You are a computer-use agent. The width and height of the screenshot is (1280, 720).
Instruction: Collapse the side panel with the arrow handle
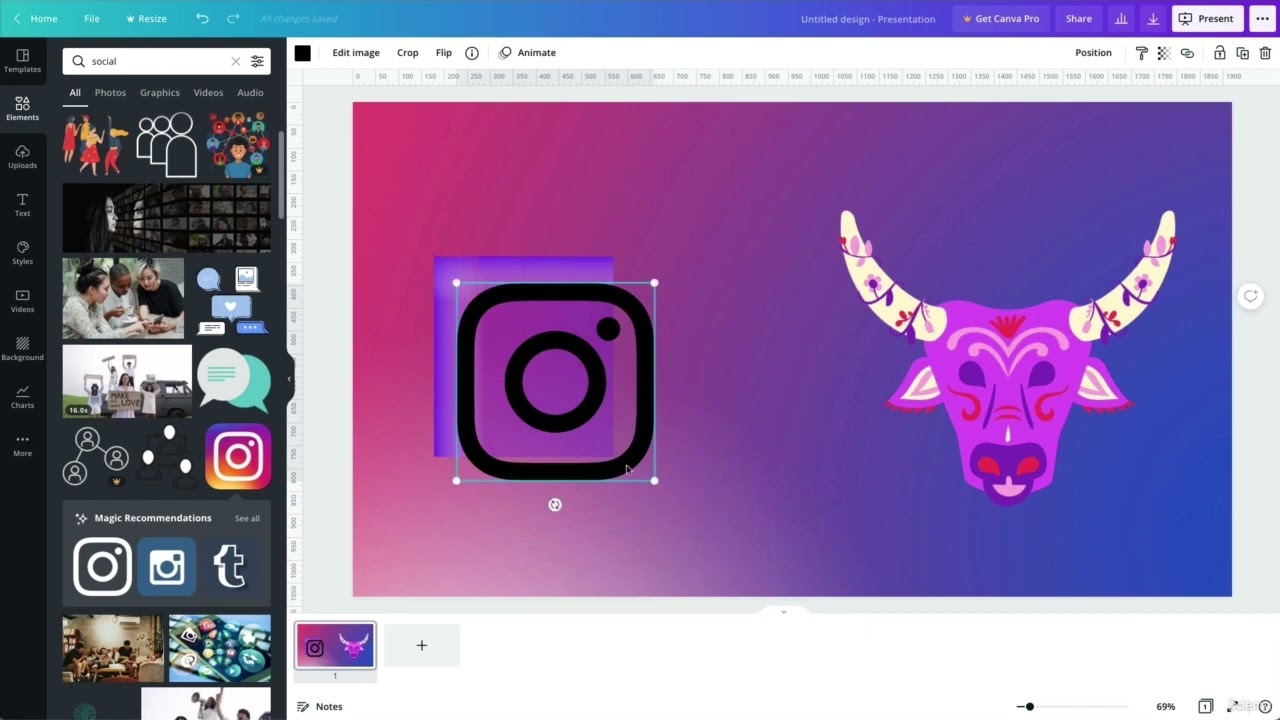[290, 379]
